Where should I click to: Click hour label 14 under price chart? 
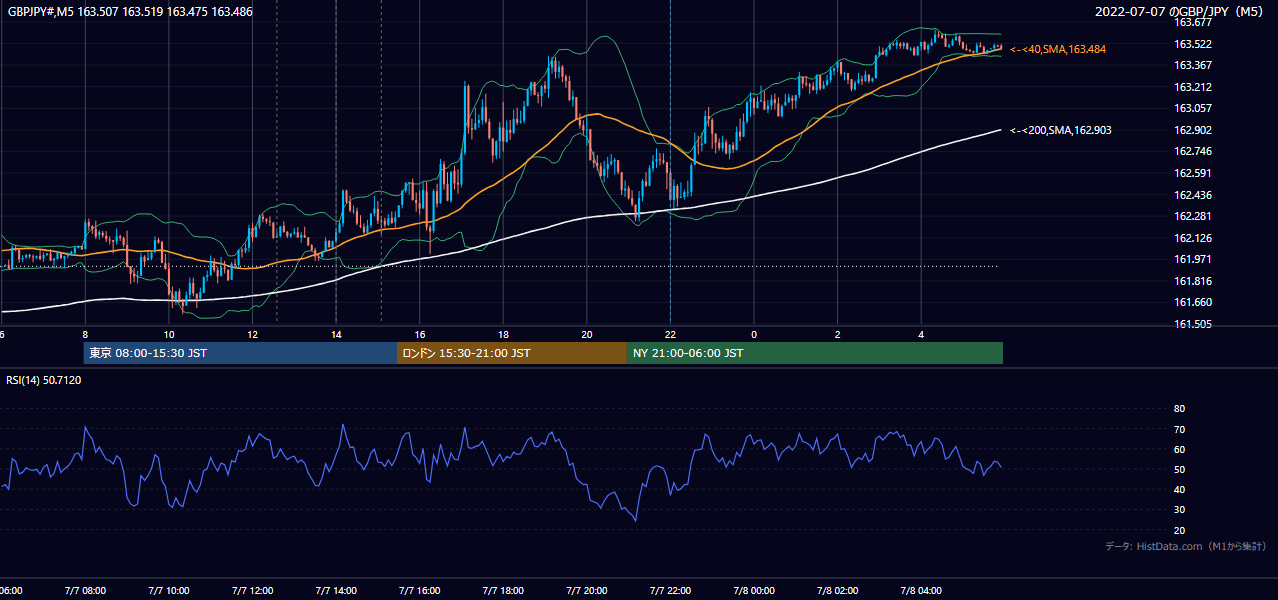click(x=337, y=335)
